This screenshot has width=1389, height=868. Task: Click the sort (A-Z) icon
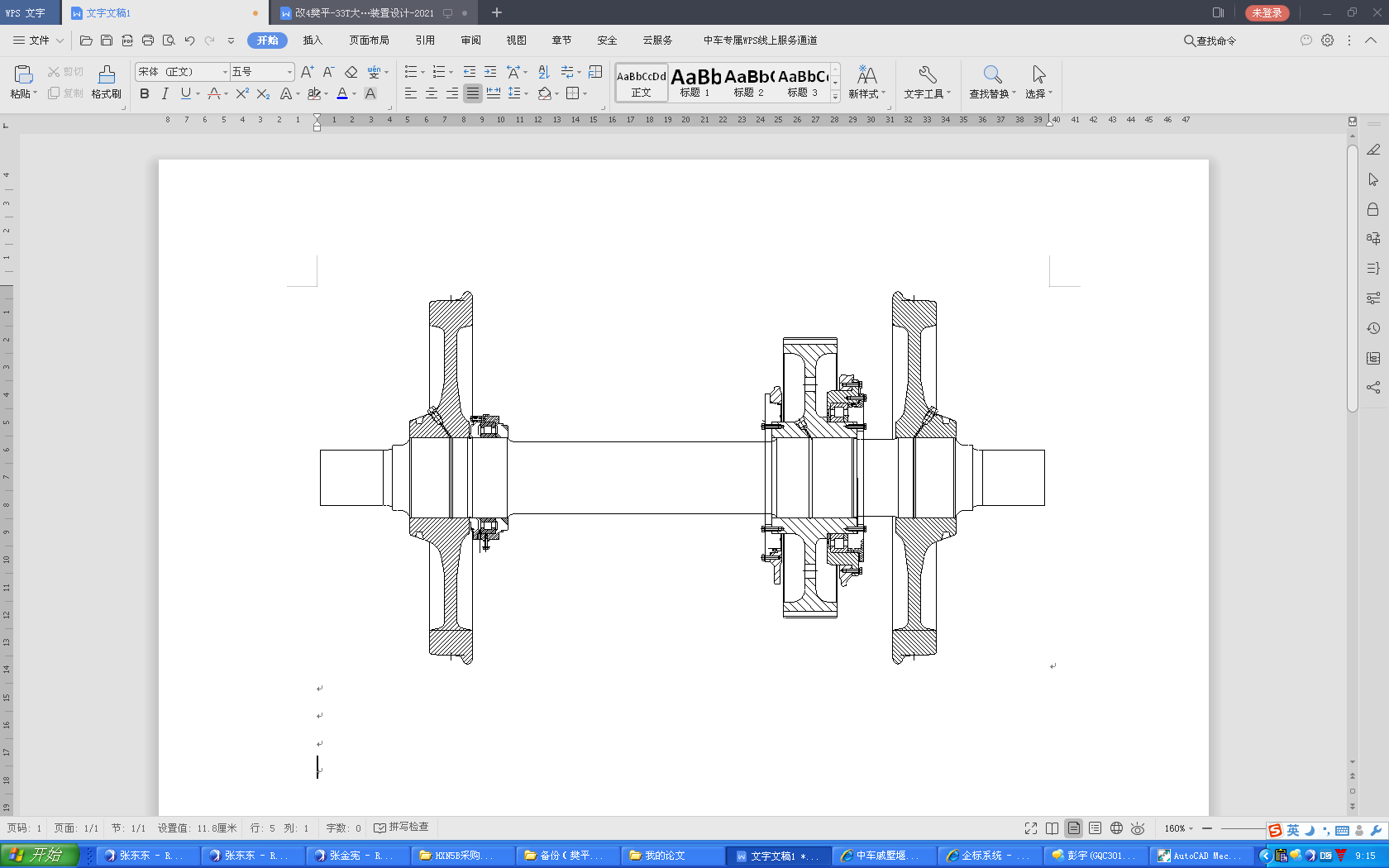pyautogui.click(x=543, y=72)
